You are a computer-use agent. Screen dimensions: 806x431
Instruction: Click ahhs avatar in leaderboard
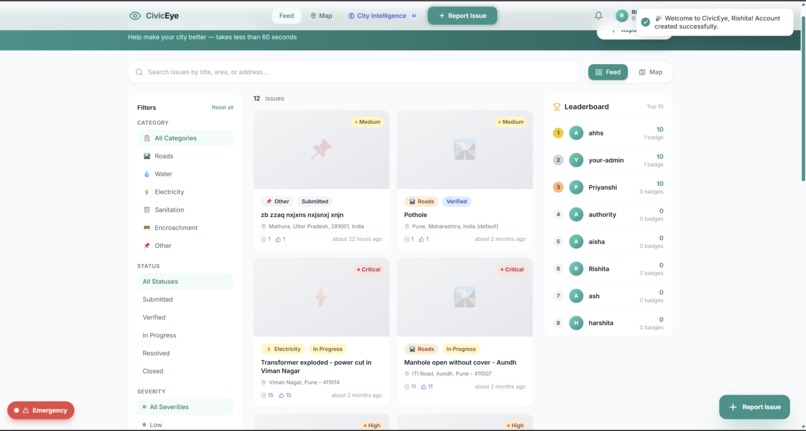[576, 133]
